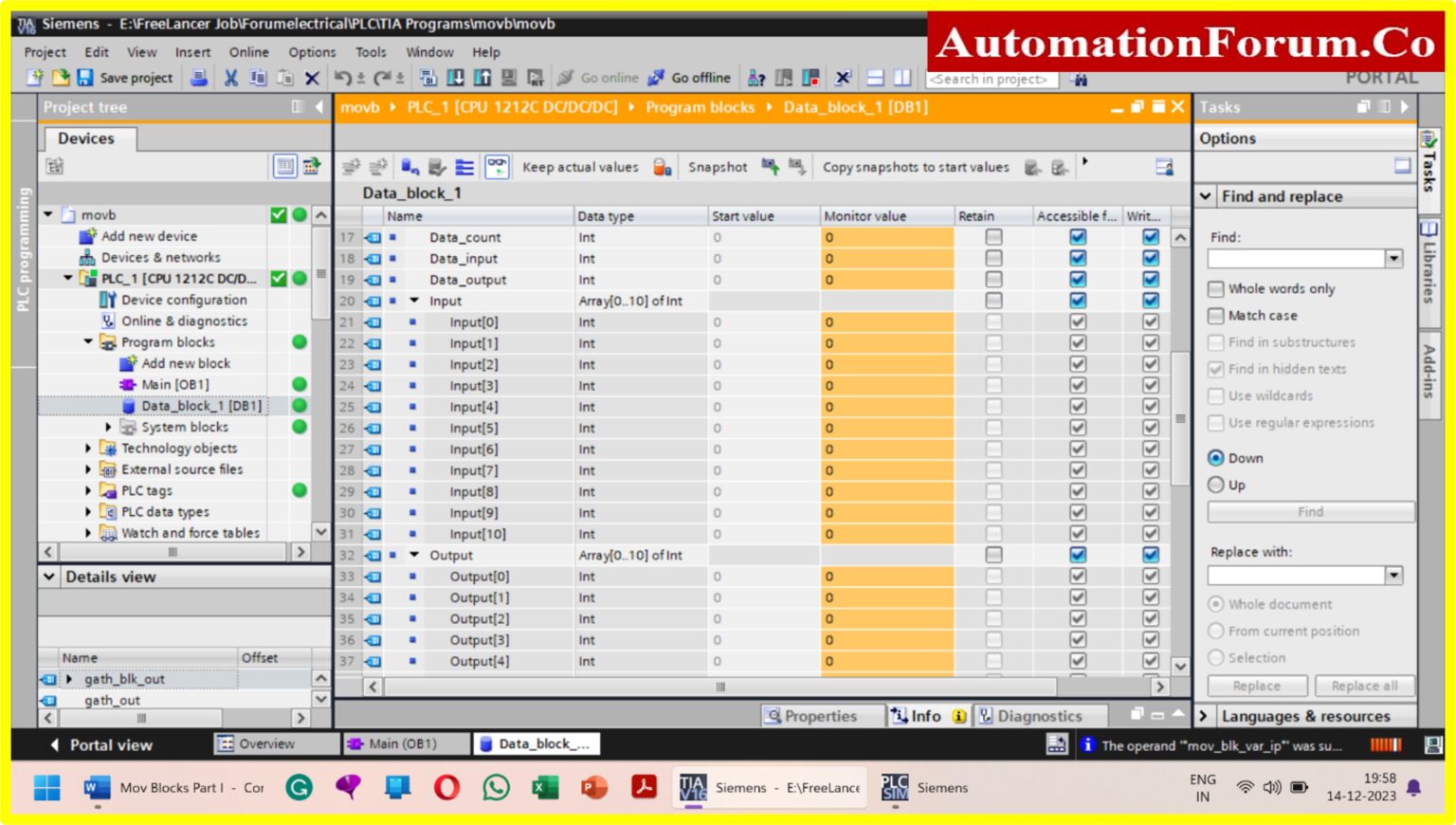
Task: Click the Undo arrow icon
Action: pos(344,78)
